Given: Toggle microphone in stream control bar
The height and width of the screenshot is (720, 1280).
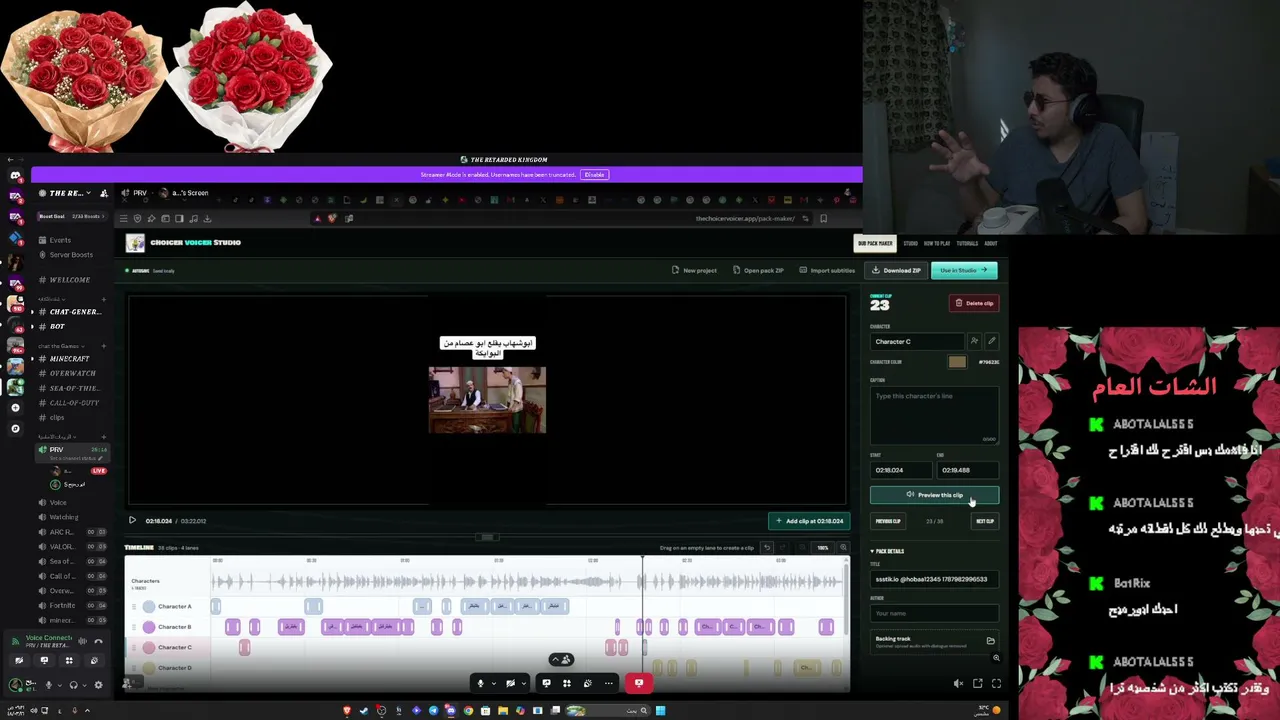Looking at the screenshot, I should click(480, 683).
